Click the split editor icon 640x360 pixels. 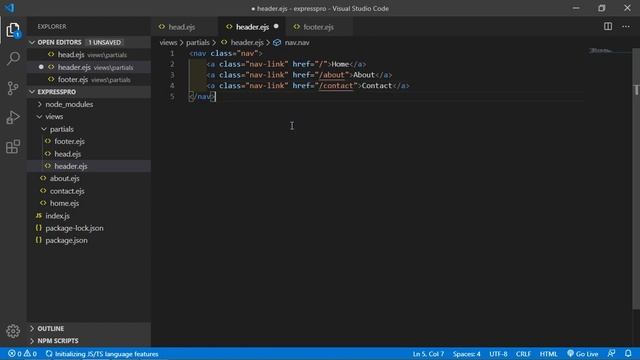[608, 27]
